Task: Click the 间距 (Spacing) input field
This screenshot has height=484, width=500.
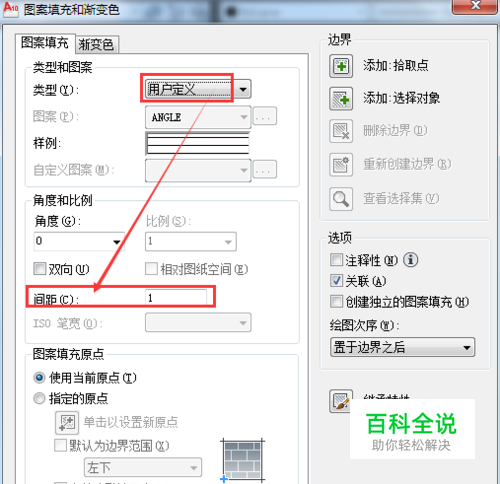Action: [176, 297]
